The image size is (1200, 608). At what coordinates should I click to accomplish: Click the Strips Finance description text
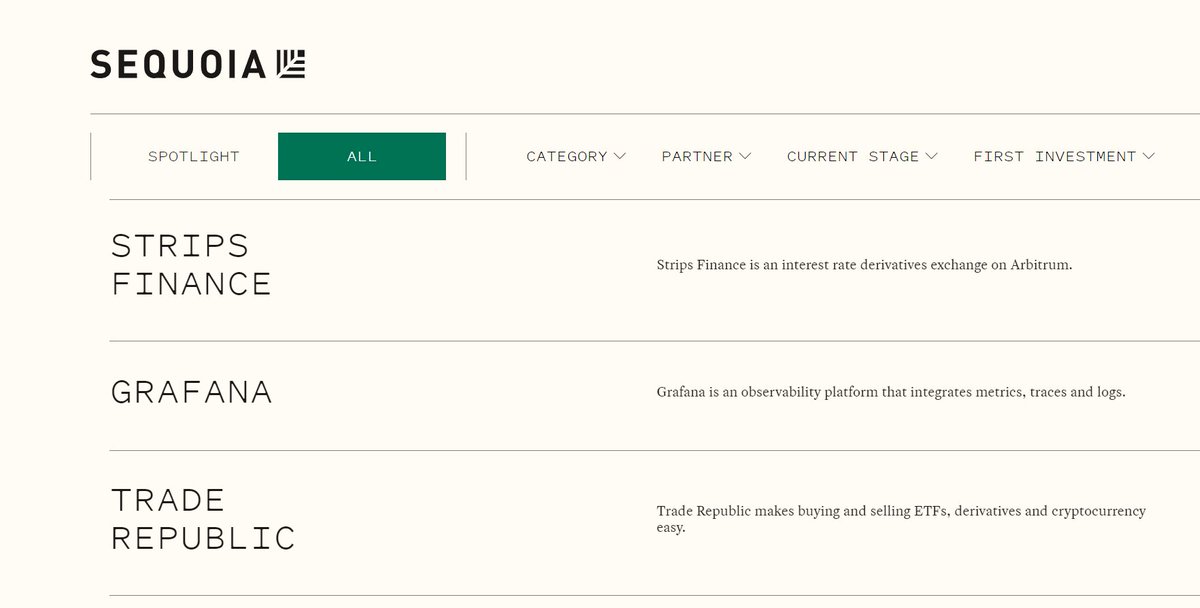864,265
